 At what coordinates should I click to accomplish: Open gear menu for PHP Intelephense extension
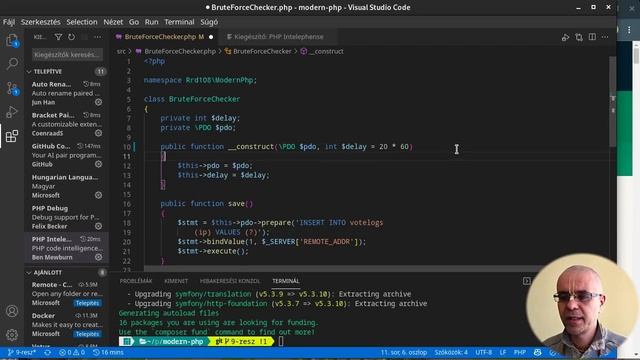coord(98,257)
